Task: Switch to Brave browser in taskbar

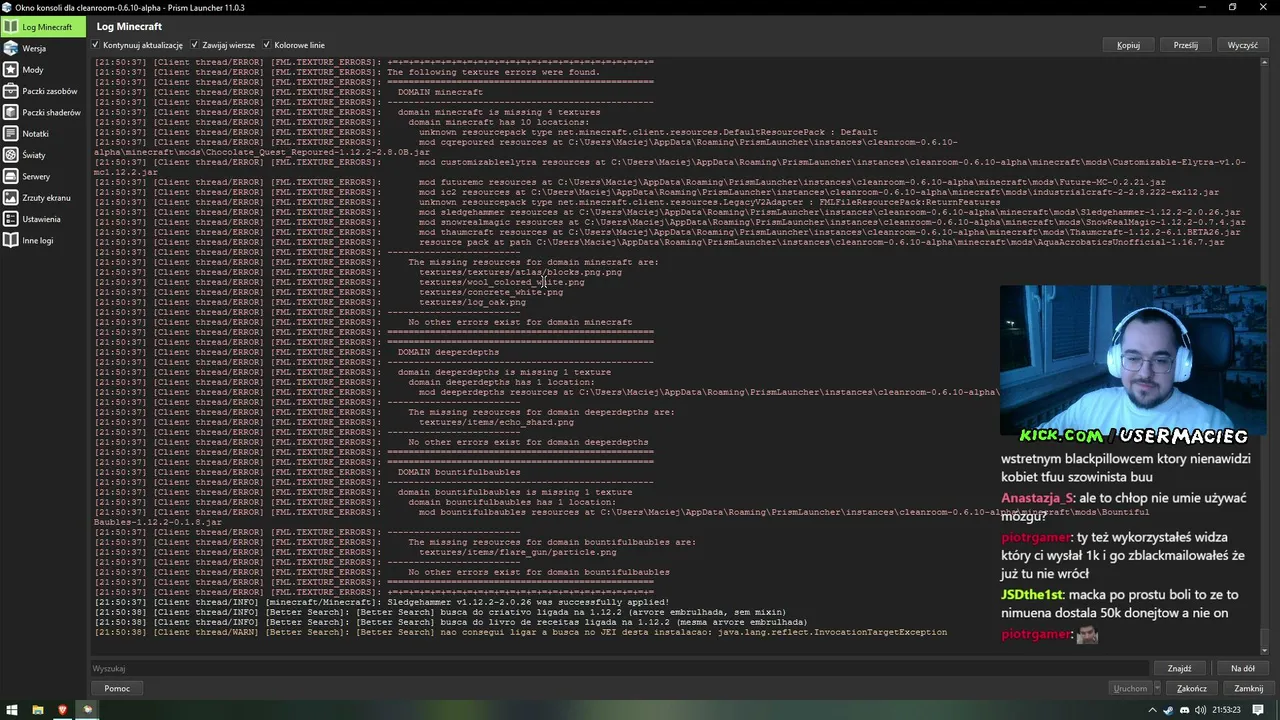Action: 62,710
